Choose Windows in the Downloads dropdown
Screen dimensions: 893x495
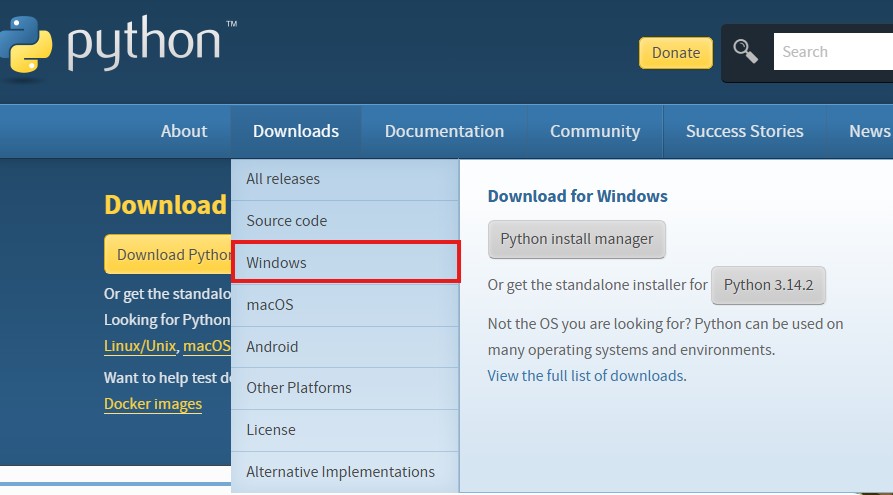346,263
